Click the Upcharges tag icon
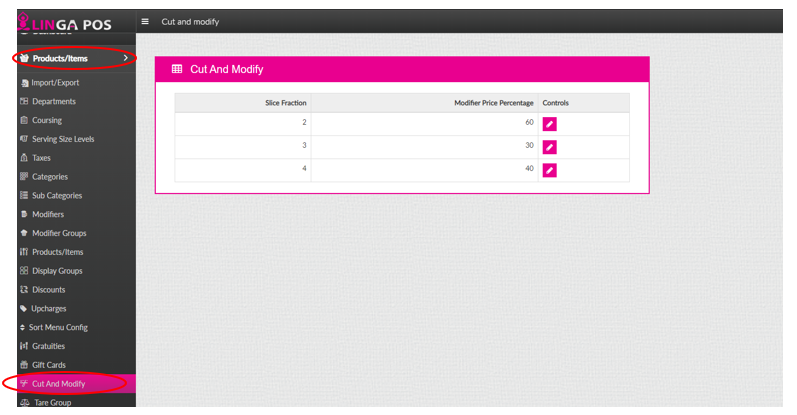This screenshot has height=415, width=797. pyautogui.click(x=23, y=308)
